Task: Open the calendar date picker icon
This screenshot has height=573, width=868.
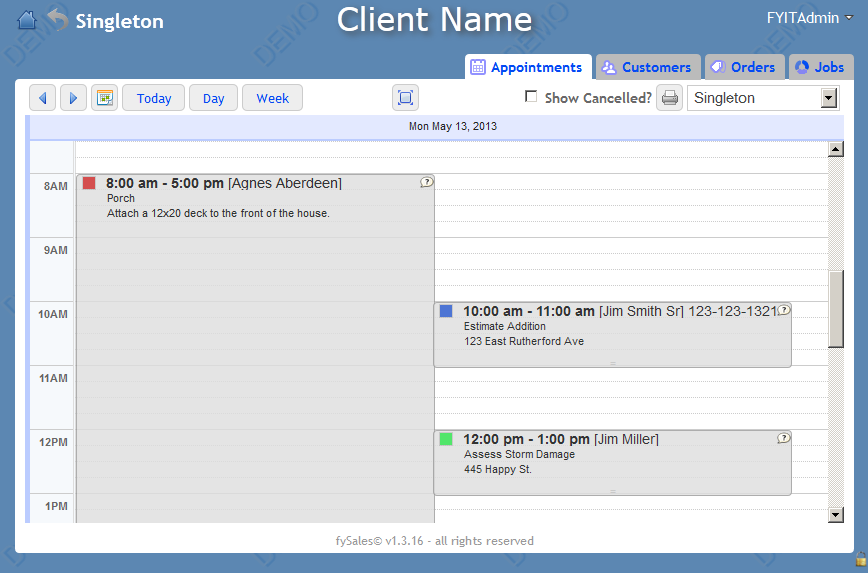Action: click(x=105, y=98)
